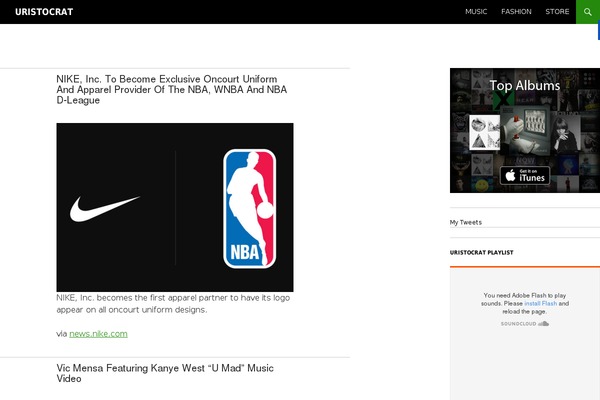Open the Top Albums banner

tap(525, 130)
